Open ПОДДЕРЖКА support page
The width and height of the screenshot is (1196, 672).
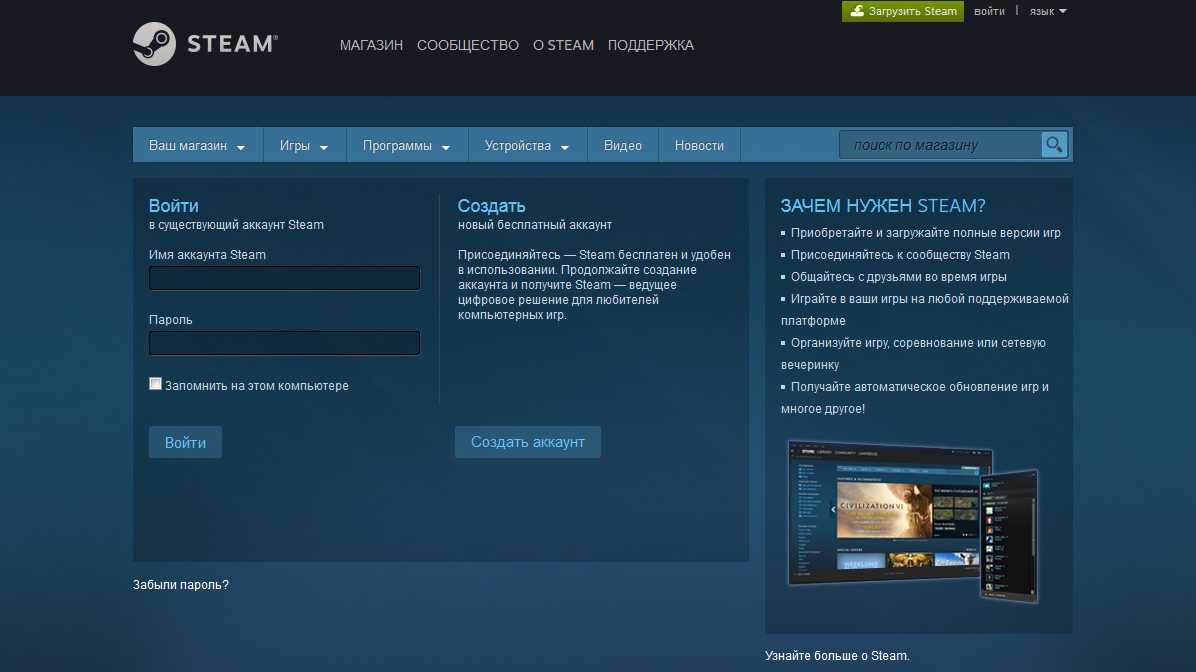[651, 45]
